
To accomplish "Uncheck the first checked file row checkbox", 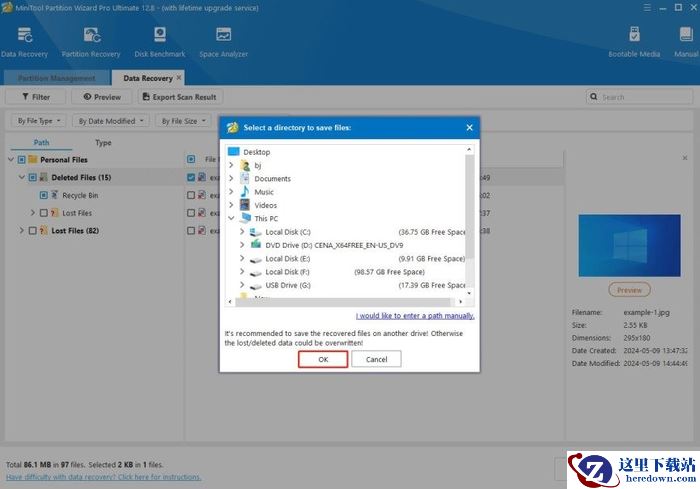I will [x=191, y=177].
